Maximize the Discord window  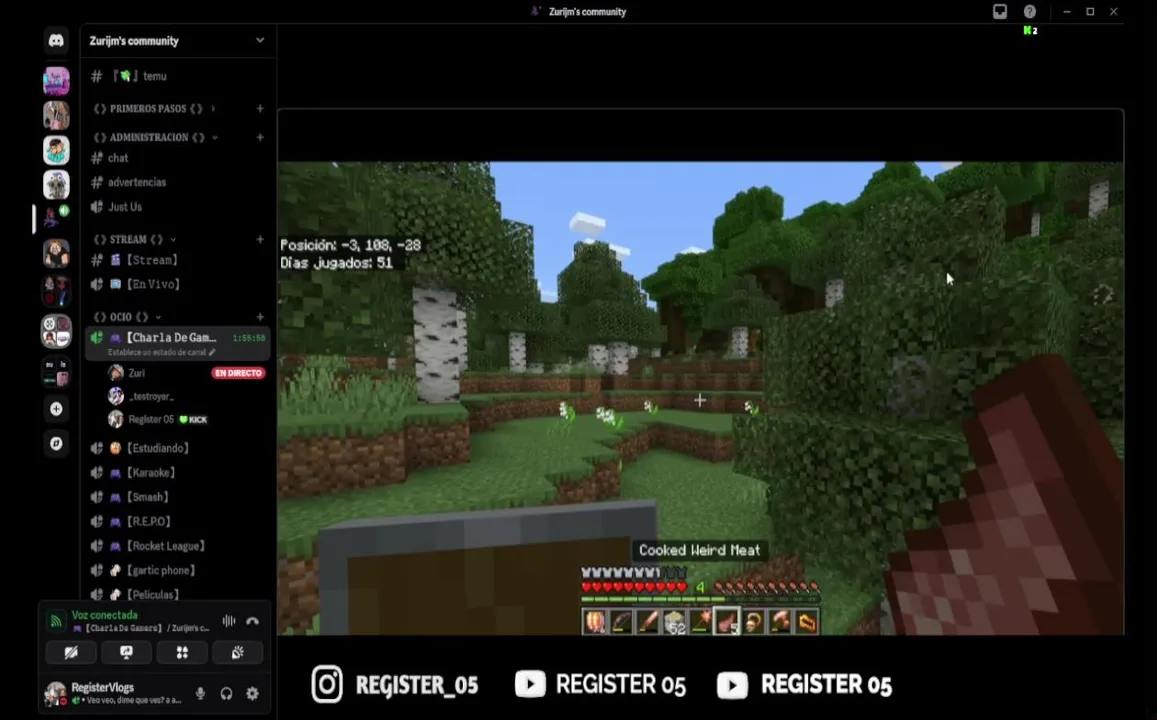pos(1090,12)
